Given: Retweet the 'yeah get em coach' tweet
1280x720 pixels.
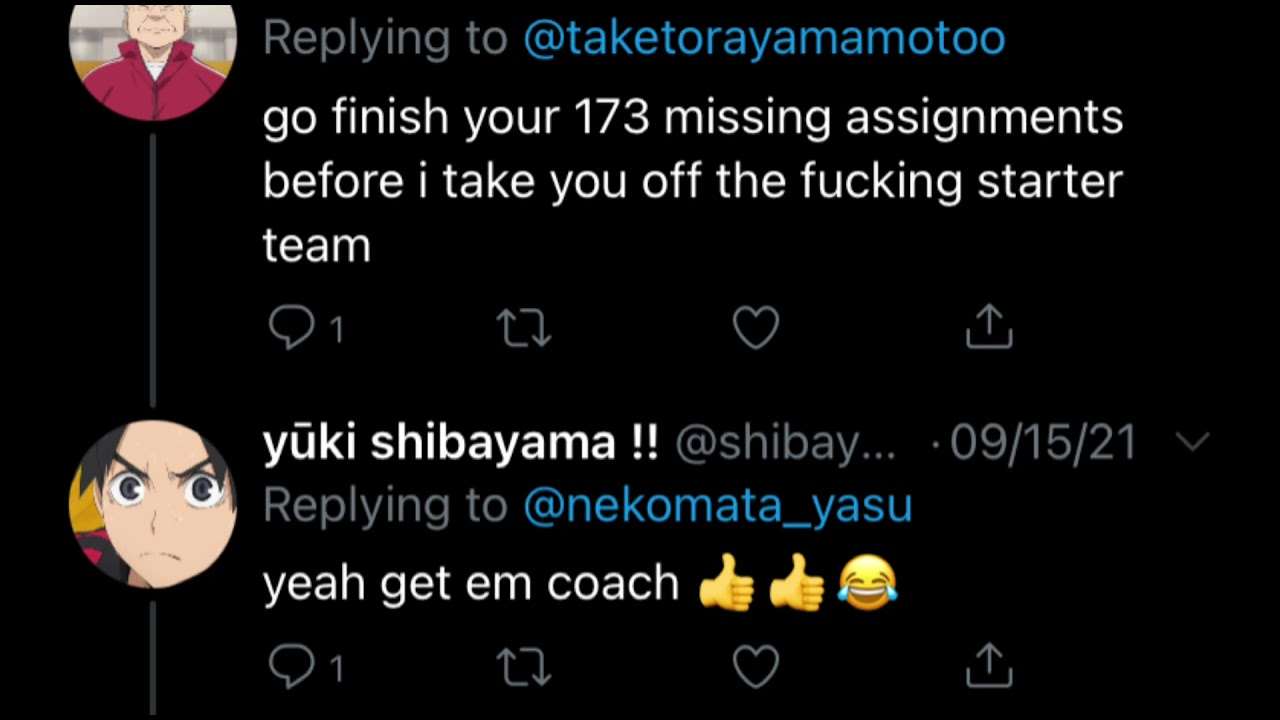Looking at the screenshot, I should point(525,667).
